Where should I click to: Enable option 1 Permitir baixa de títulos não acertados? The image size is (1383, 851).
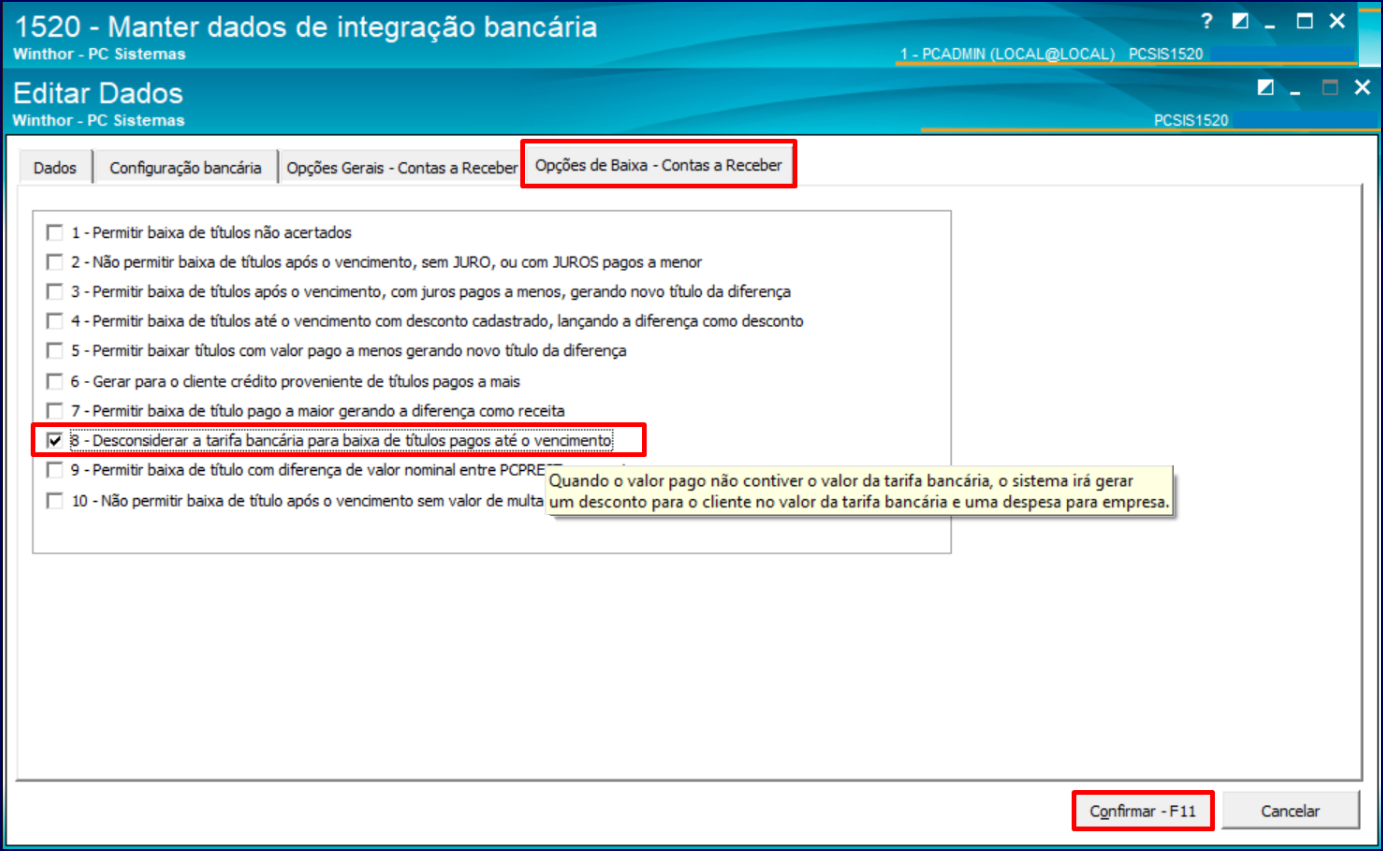point(54,233)
